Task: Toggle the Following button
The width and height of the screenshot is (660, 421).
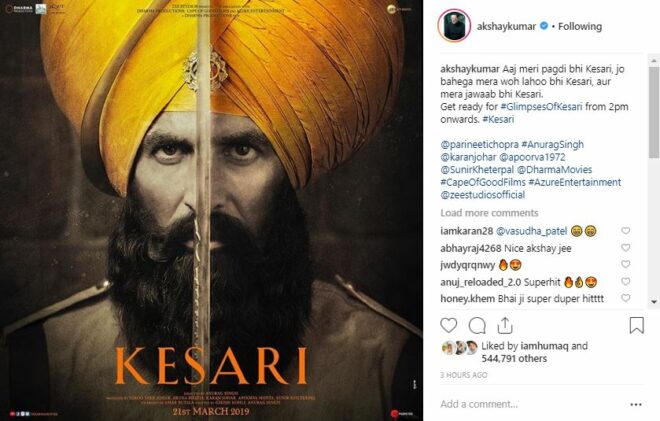Action: pyautogui.click(x=580, y=27)
